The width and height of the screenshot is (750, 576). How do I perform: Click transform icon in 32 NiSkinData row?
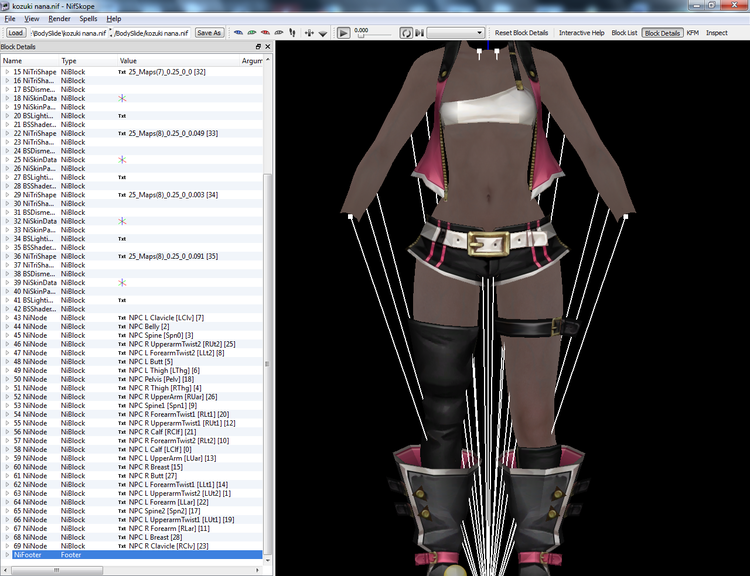(x=122, y=221)
